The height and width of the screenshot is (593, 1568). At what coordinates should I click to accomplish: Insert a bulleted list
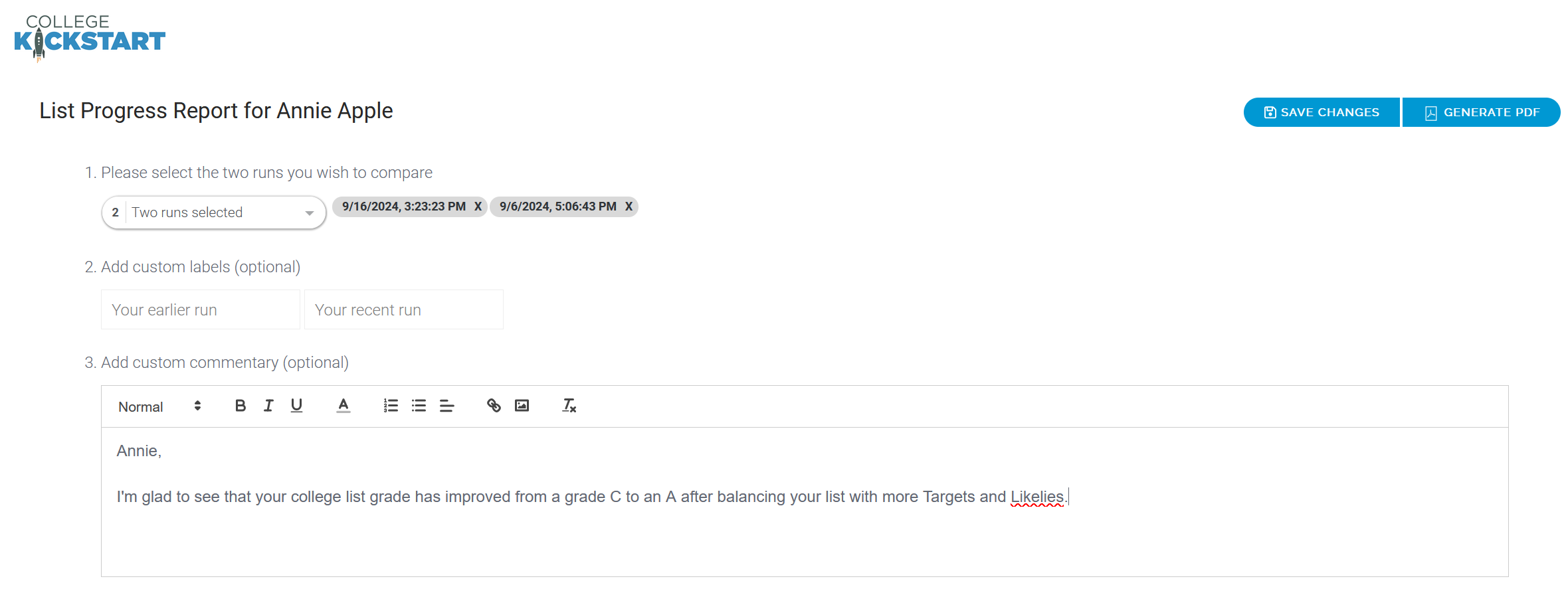(x=419, y=406)
